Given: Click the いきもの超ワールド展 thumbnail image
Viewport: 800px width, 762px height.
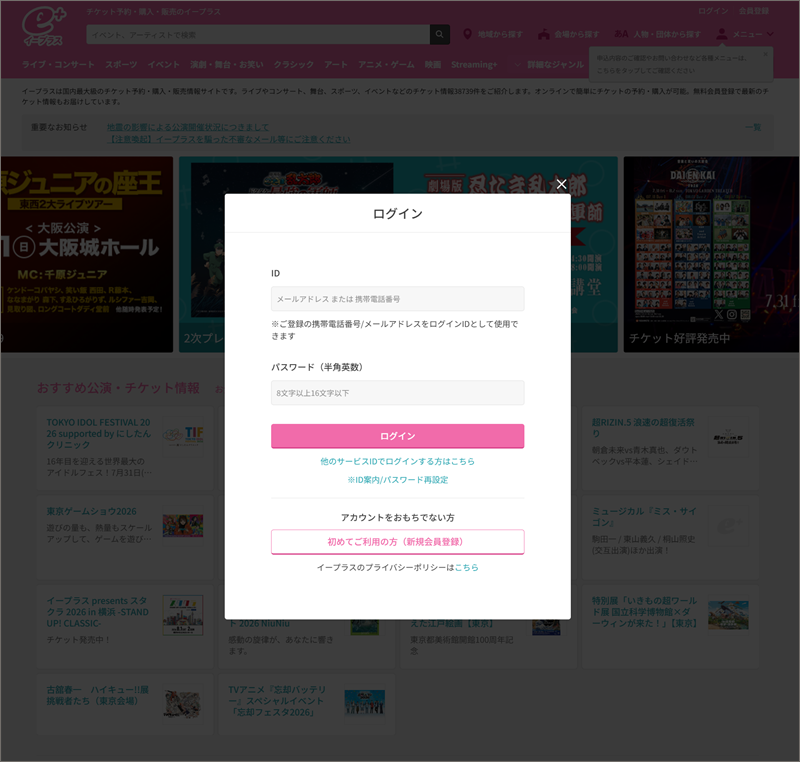Looking at the screenshot, I should pos(728,615).
